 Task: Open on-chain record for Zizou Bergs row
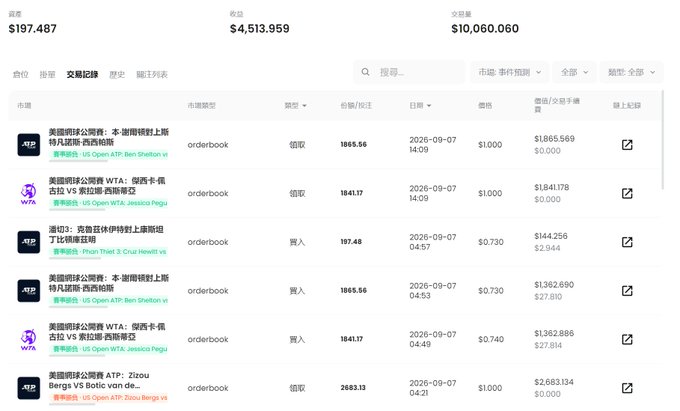pos(627,388)
